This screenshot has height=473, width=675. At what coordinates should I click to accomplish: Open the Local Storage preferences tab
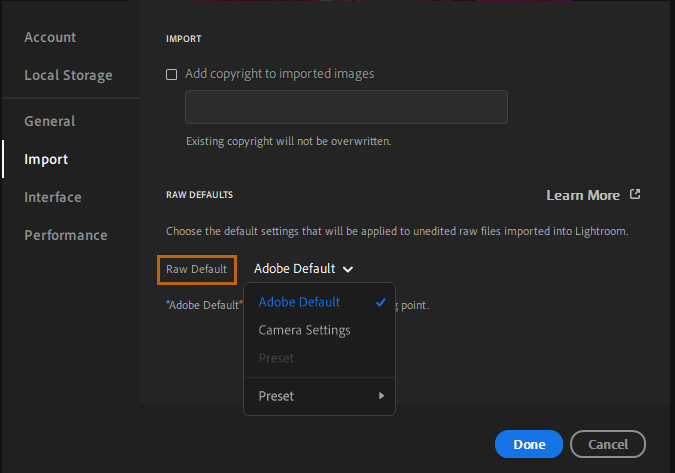68,75
